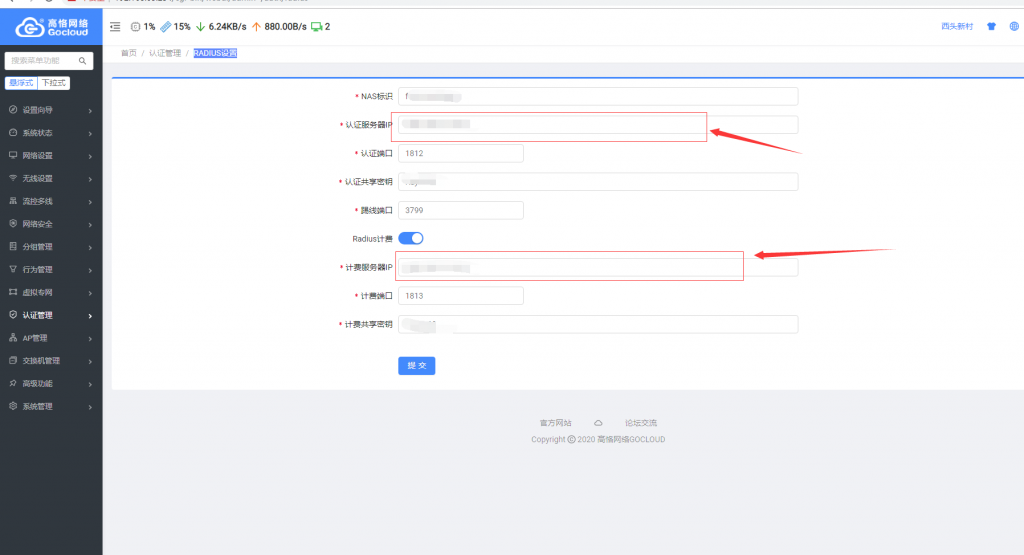Click the 西头新村 user name at top right
Viewport: 1024px width, 555px height.
(957, 27)
